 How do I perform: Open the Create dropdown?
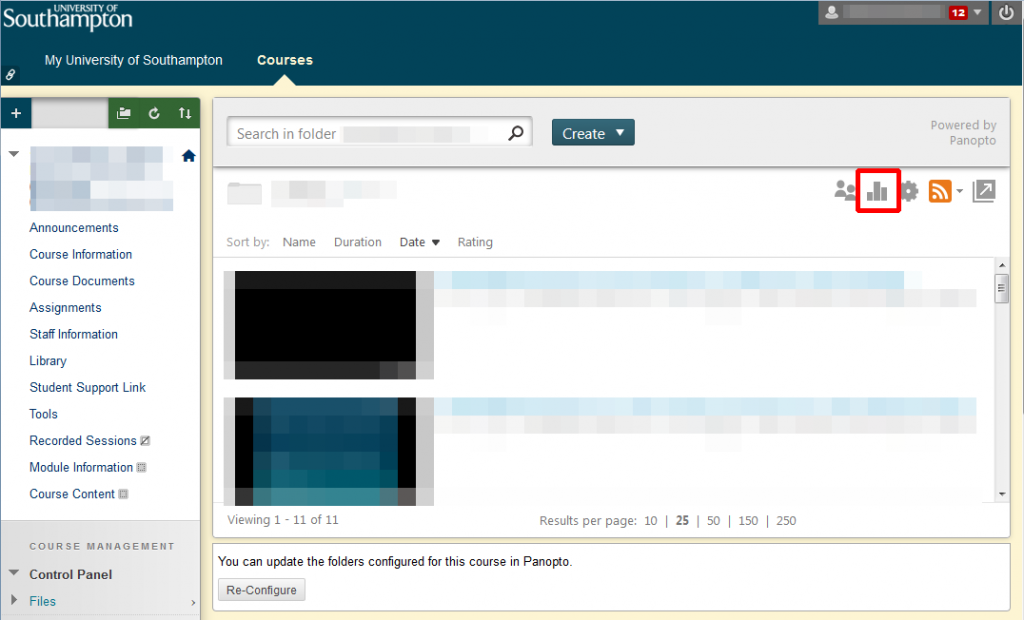(593, 133)
